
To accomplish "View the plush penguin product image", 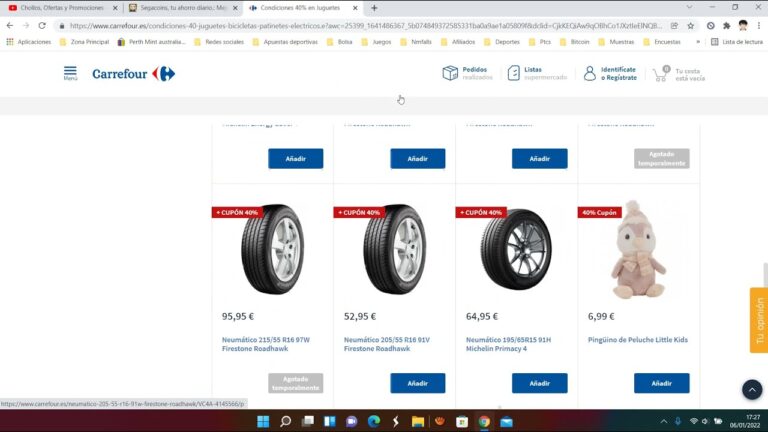I will coord(638,249).
